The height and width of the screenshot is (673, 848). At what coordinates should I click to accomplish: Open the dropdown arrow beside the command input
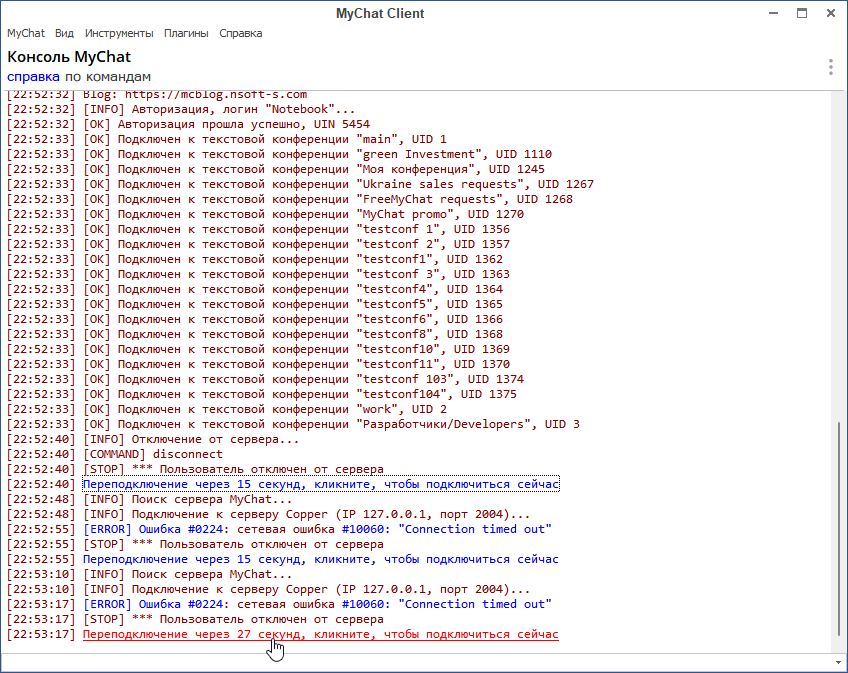coord(838,663)
